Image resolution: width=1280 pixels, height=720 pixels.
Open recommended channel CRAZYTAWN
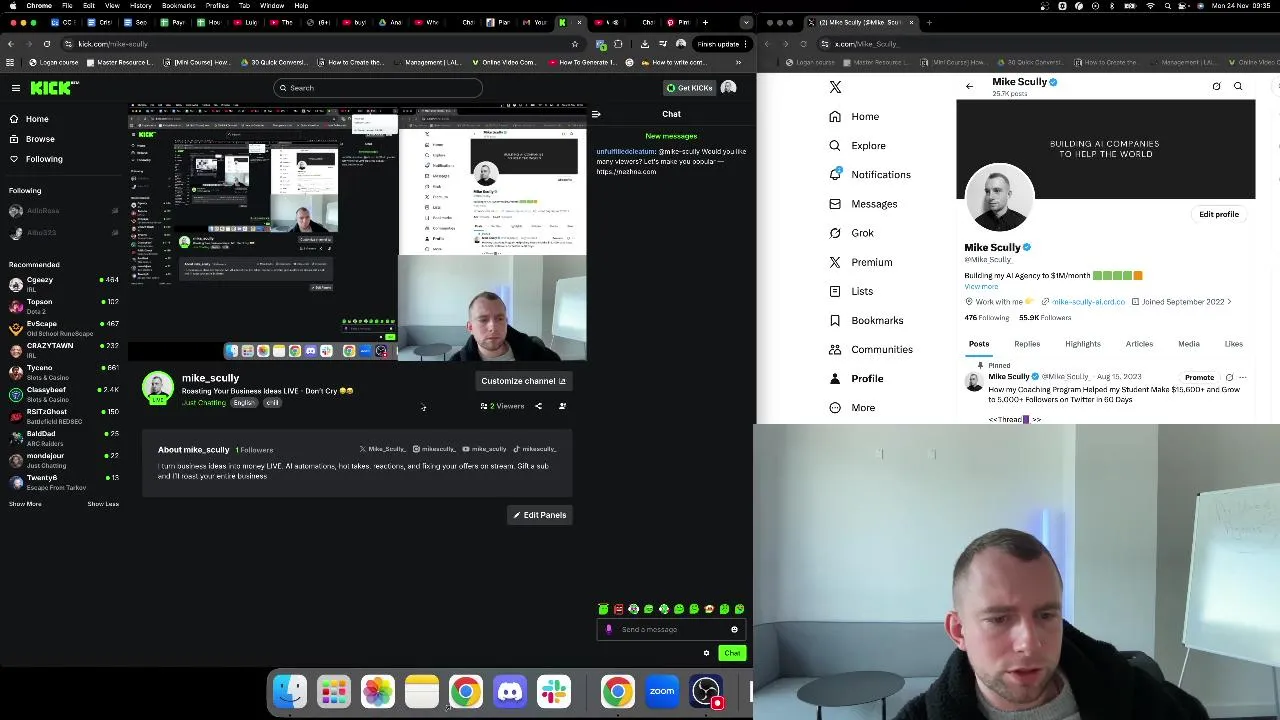[x=63, y=350]
